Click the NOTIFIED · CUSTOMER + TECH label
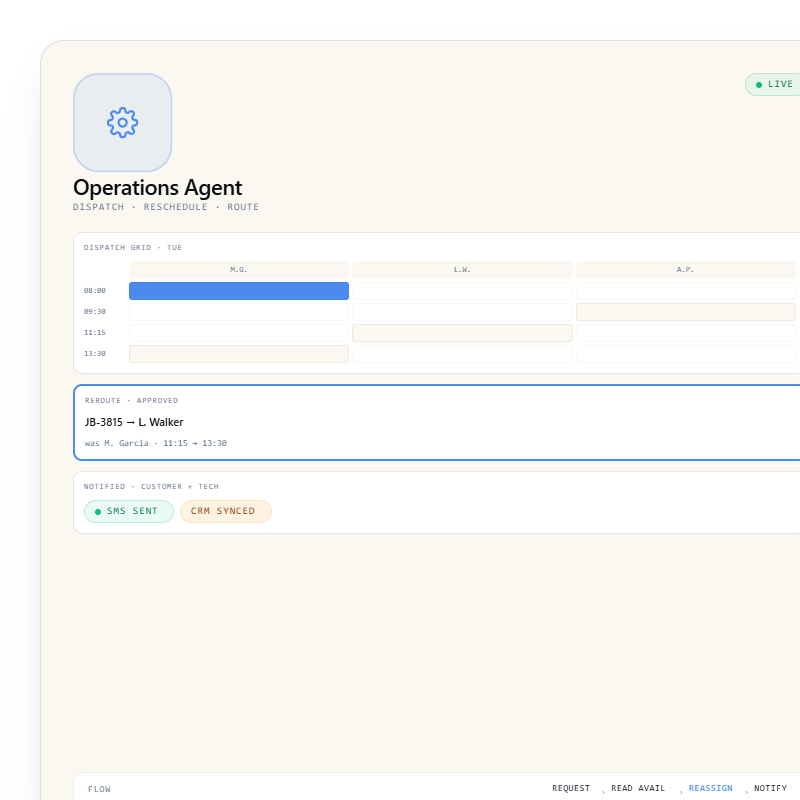 [x=151, y=487]
